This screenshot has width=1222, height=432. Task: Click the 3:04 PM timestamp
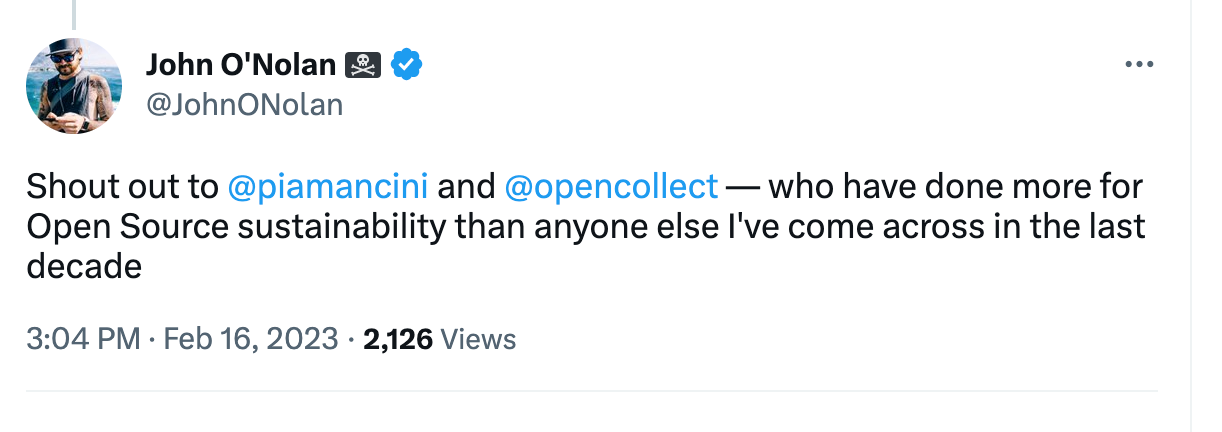click(83, 339)
